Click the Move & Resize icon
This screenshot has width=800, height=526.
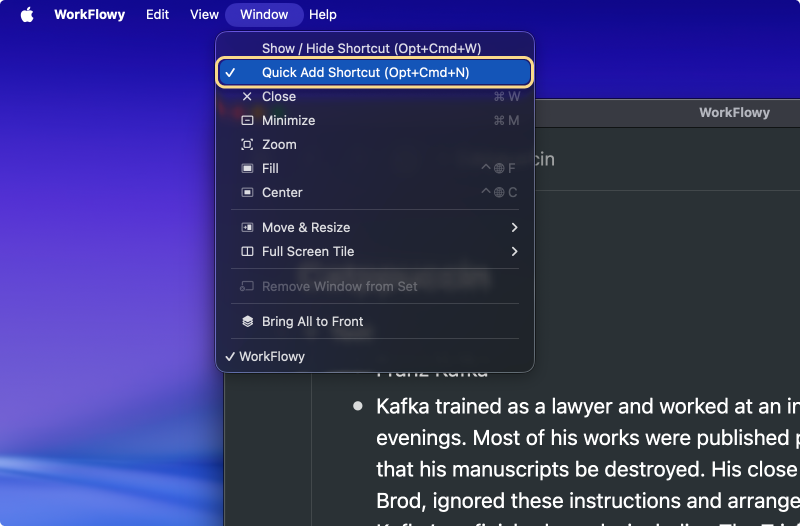[247, 228]
